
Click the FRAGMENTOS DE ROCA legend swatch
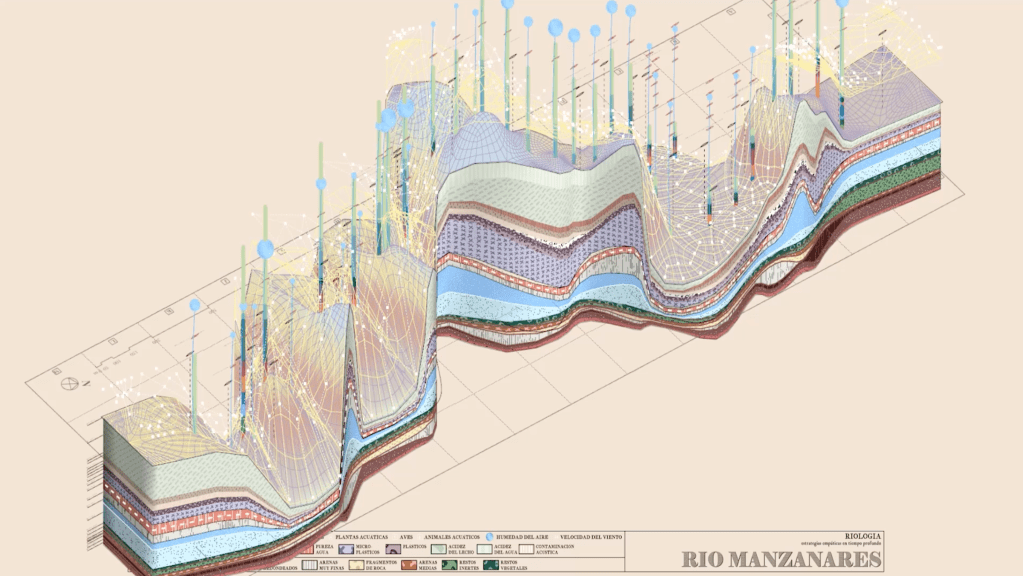coord(356,565)
